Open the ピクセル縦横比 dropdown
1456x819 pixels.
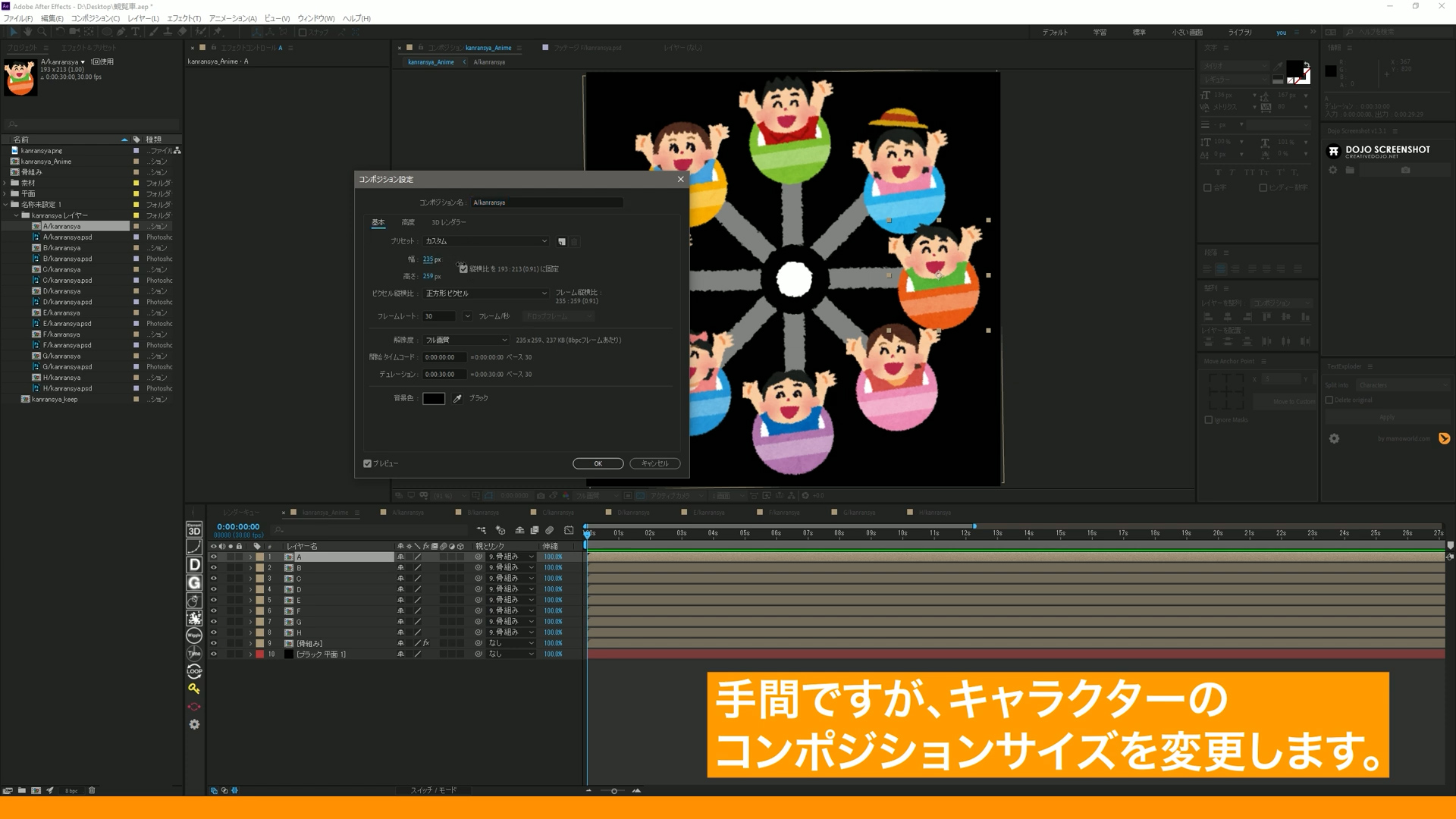485,293
